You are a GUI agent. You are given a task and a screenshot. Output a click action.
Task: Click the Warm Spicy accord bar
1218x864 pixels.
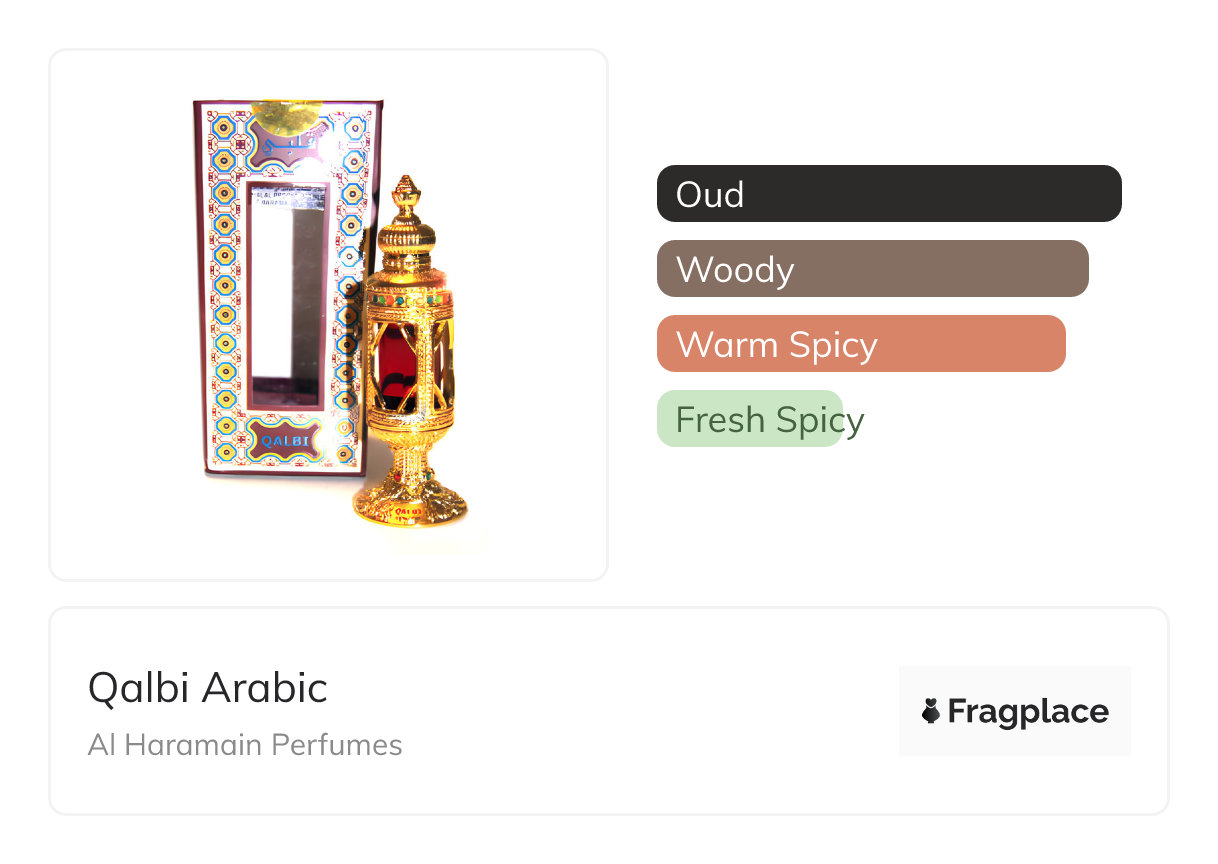[860, 344]
